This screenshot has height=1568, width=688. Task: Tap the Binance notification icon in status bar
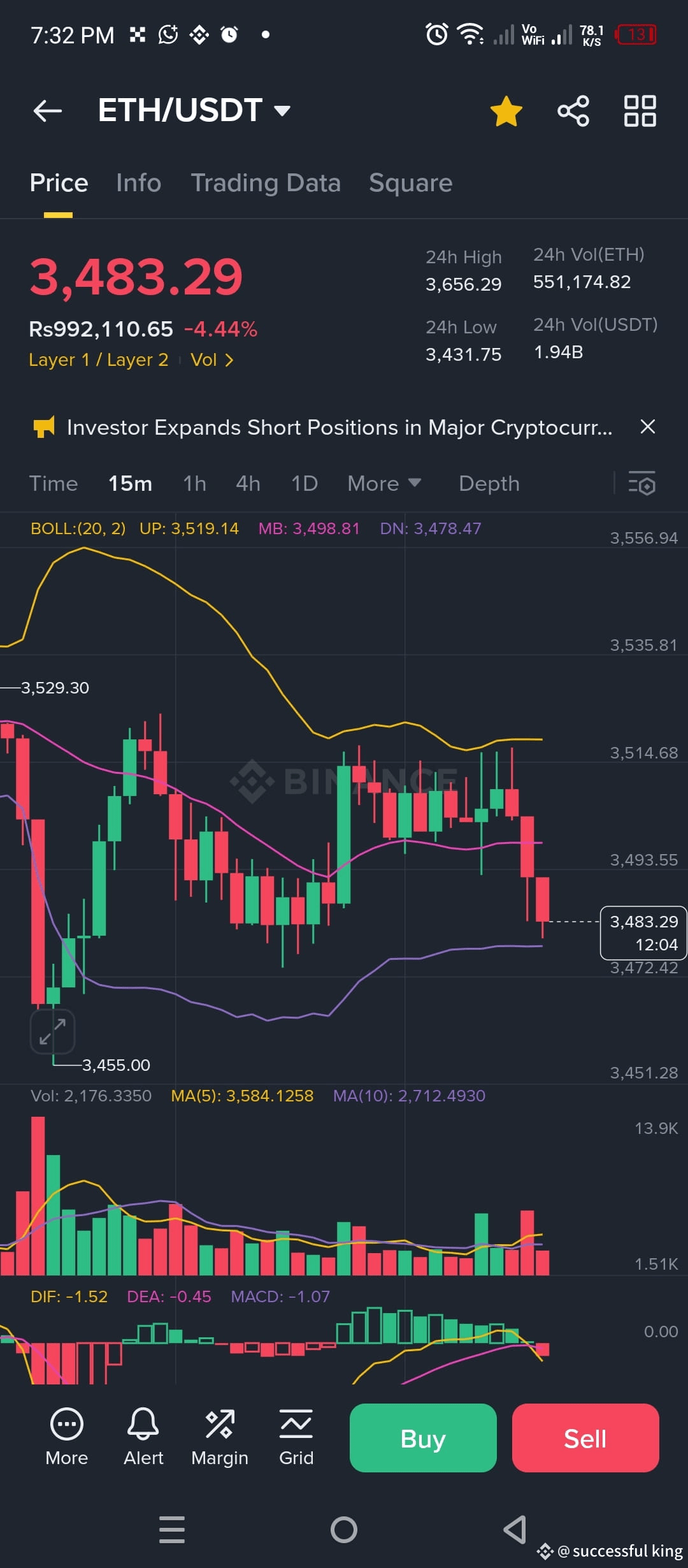click(199, 34)
